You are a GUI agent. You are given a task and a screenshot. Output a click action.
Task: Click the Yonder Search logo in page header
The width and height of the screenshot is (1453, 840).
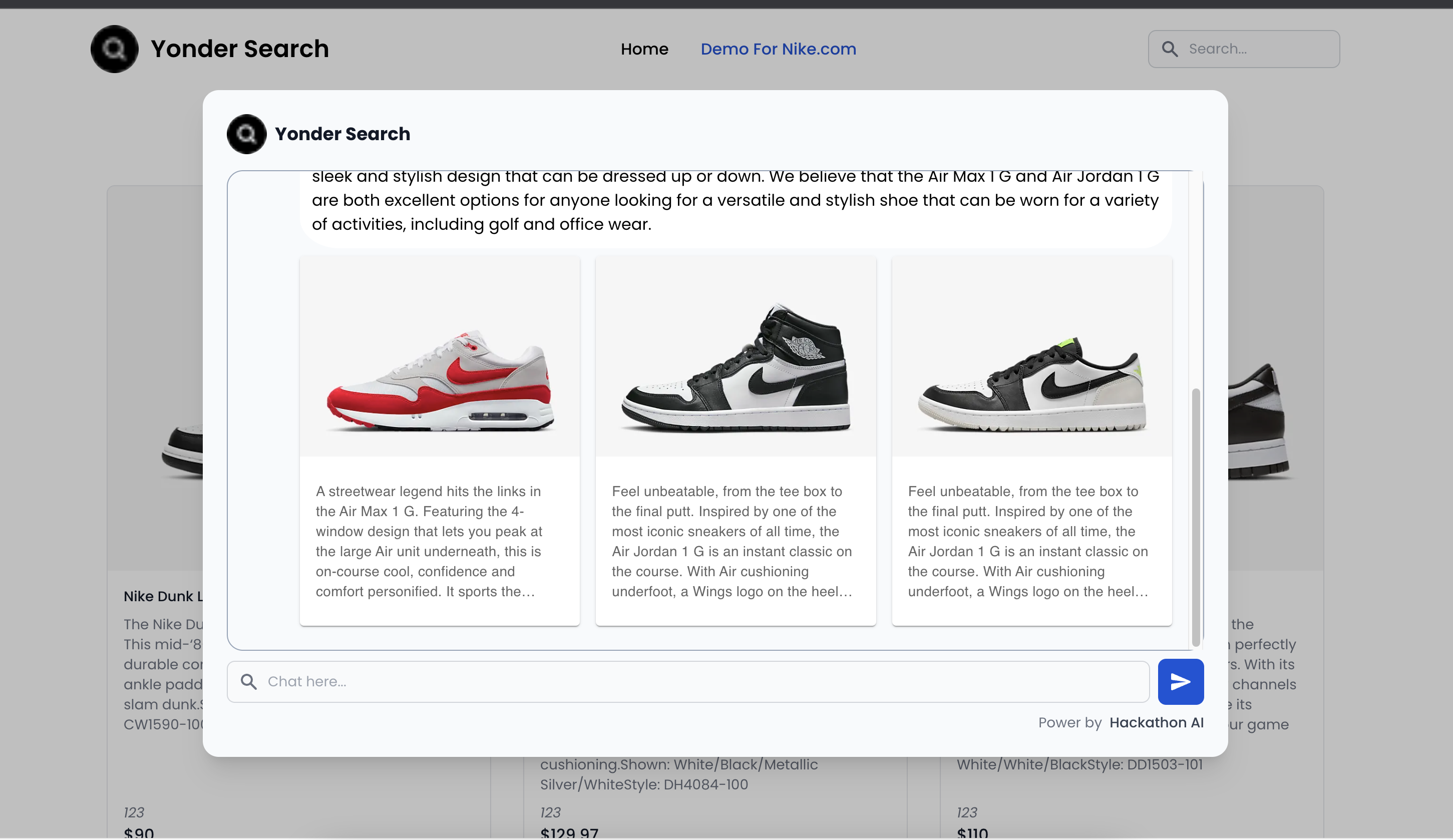click(x=114, y=49)
